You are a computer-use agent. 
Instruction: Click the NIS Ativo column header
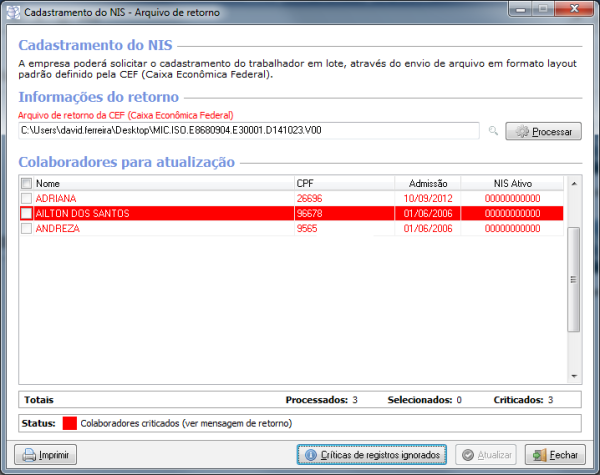click(512, 184)
